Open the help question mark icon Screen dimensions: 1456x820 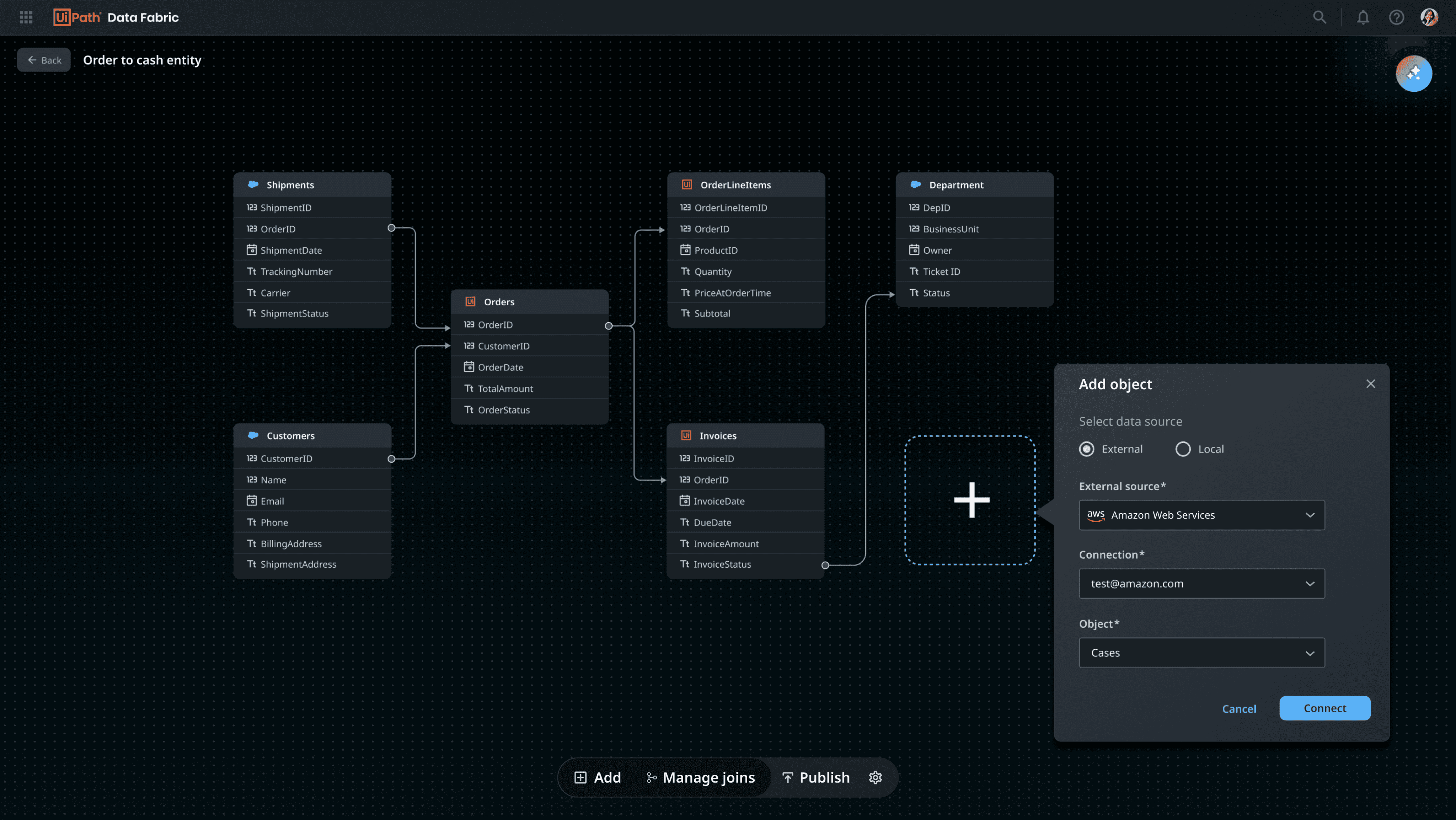tap(1396, 17)
